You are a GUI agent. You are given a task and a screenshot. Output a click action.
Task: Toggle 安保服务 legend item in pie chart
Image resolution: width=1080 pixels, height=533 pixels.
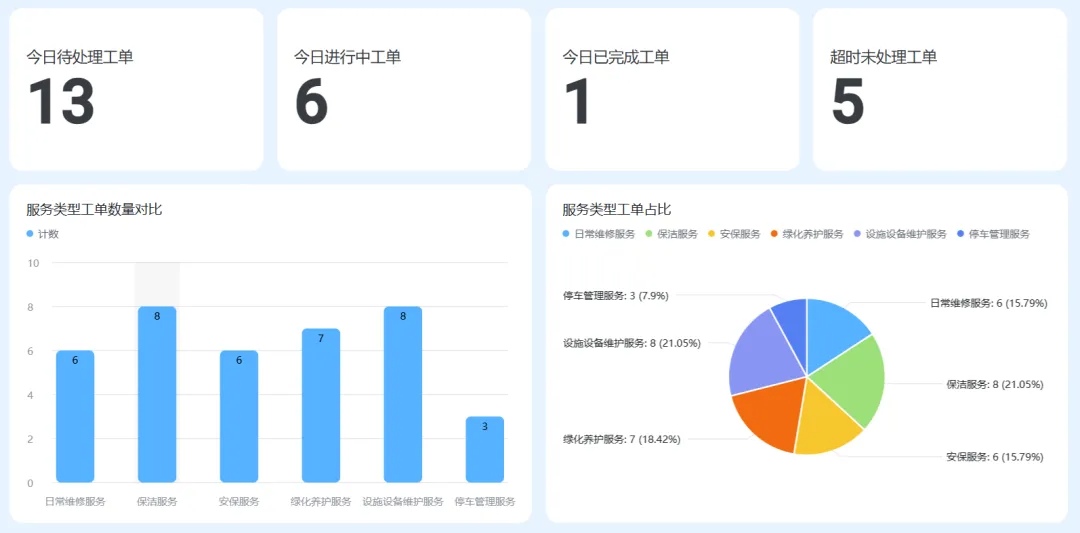pyautogui.click(x=734, y=234)
